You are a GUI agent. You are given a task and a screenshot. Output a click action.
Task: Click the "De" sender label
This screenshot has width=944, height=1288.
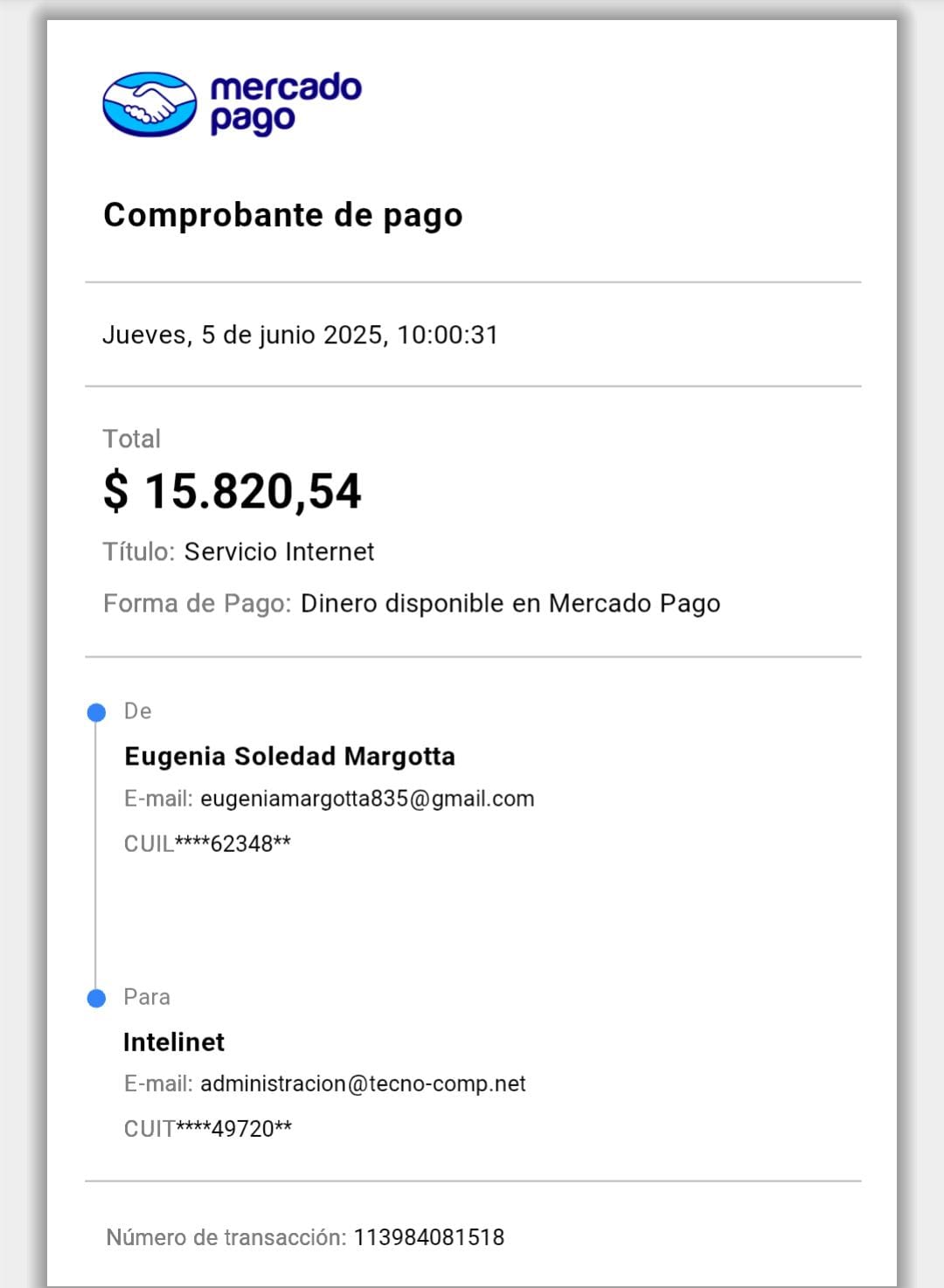[x=138, y=711]
